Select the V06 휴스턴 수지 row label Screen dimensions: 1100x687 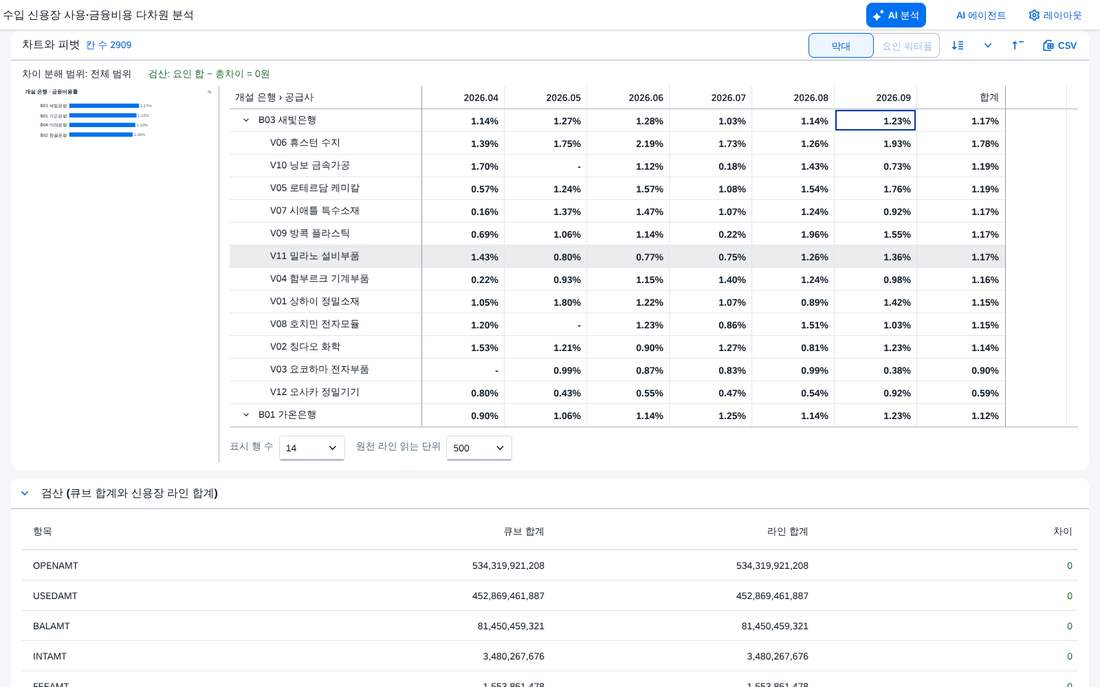(x=304, y=142)
